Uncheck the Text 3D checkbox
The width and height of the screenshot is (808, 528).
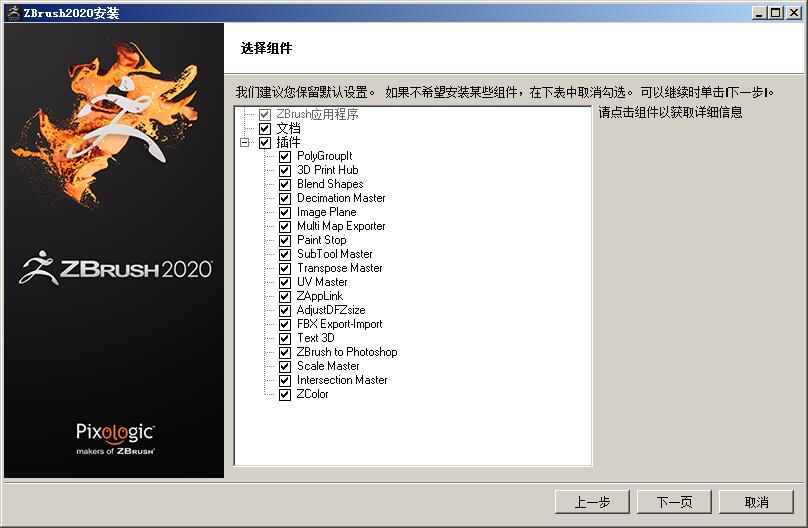click(285, 338)
